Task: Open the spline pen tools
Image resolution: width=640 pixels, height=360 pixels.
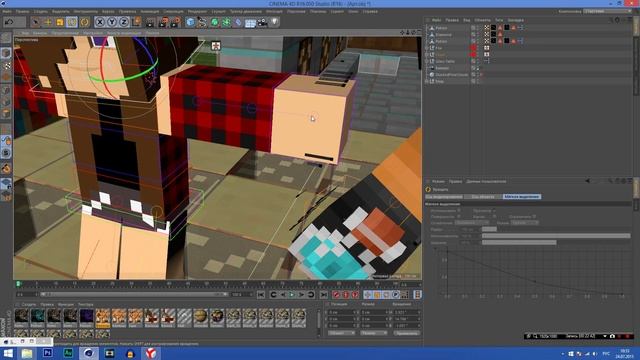Action: (202, 22)
